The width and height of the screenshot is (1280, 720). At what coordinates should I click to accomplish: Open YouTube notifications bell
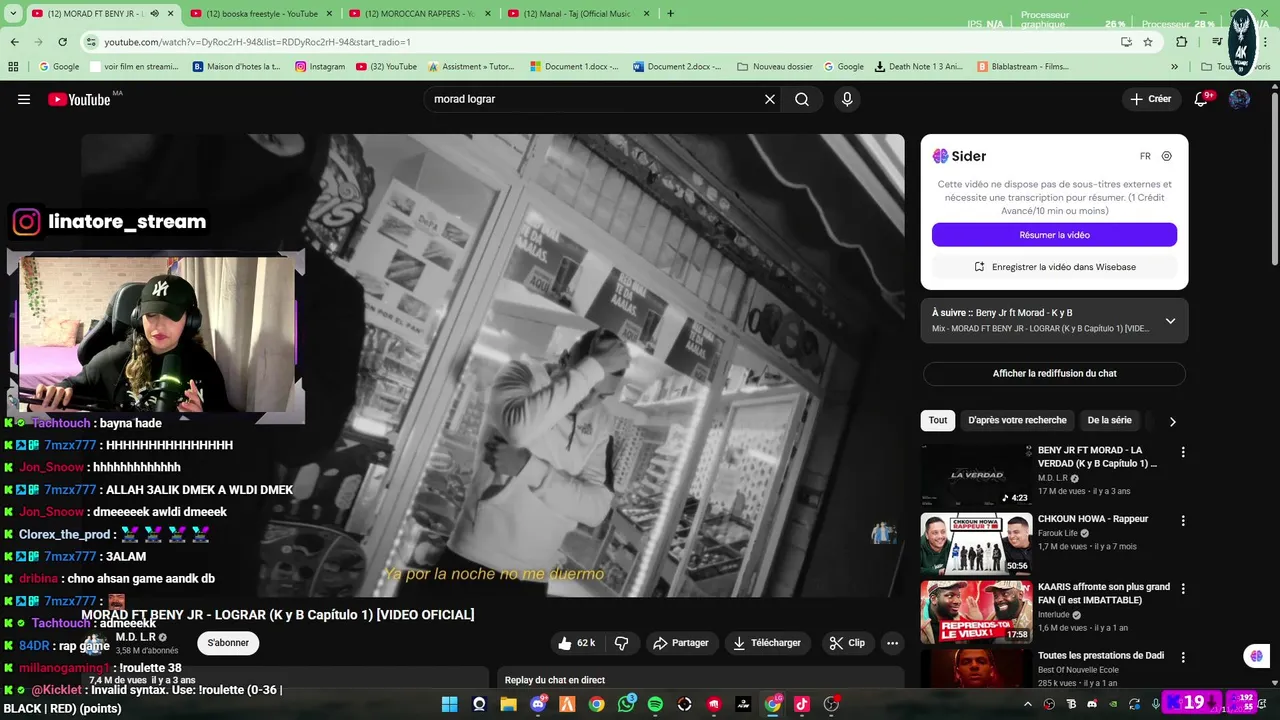(1202, 99)
